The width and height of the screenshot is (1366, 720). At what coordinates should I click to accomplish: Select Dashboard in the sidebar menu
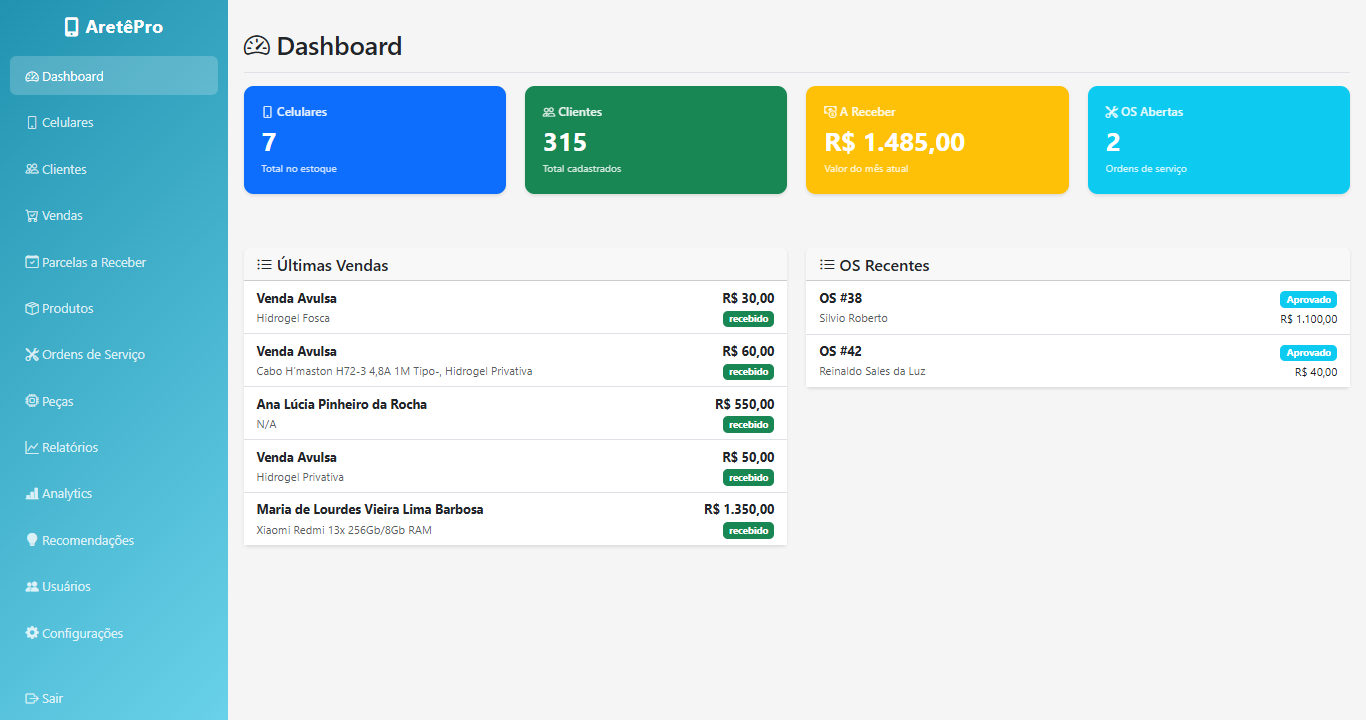[x=113, y=75]
